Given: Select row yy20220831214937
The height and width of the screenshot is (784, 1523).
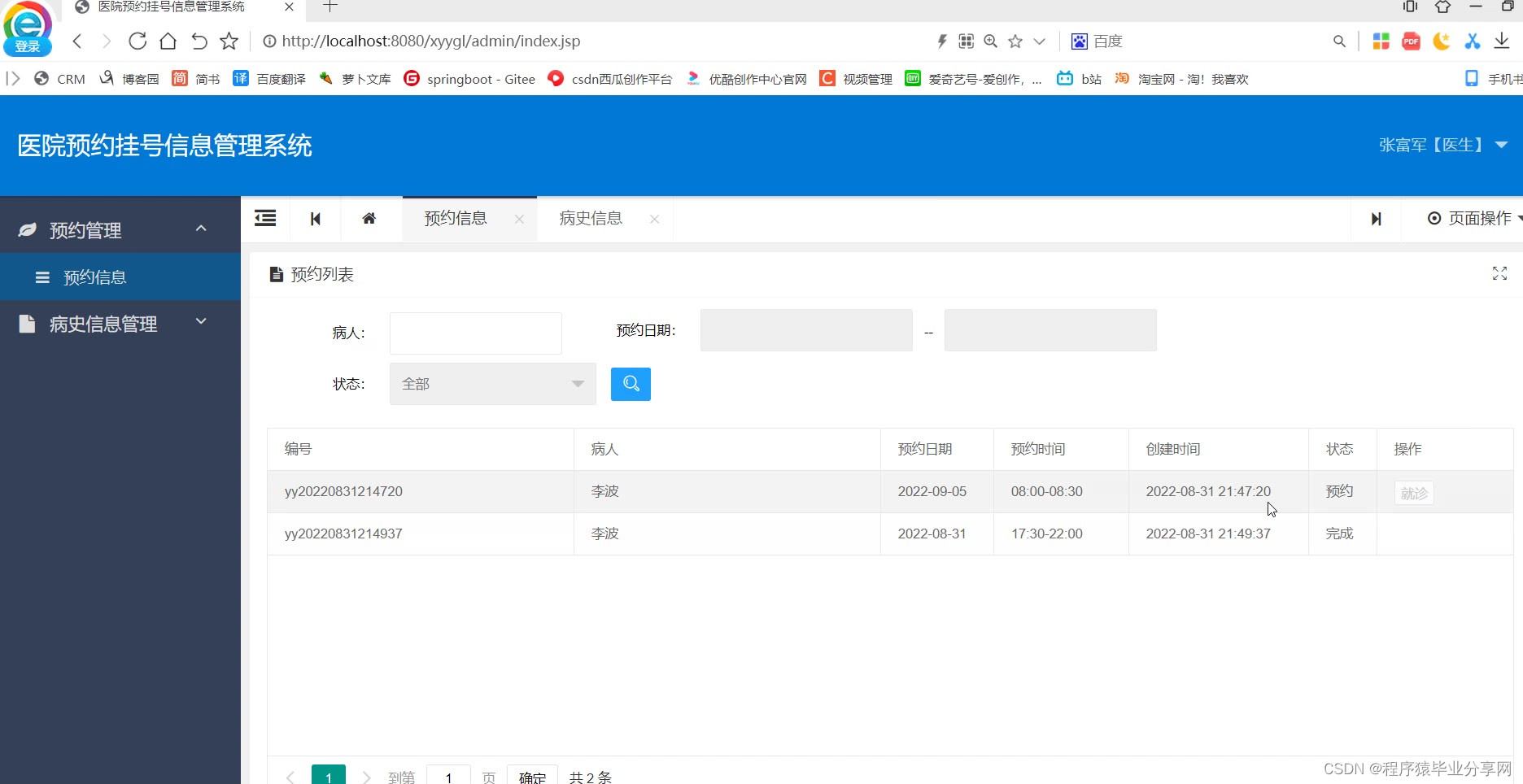Looking at the screenshot, I should tap(890, 534).
